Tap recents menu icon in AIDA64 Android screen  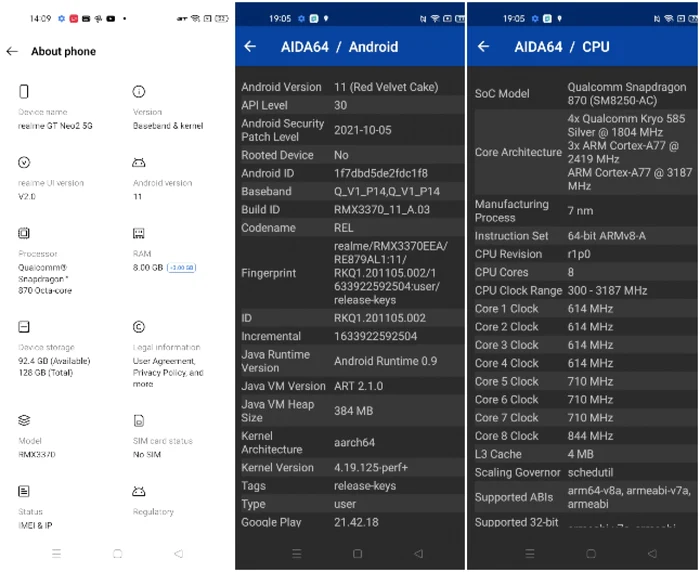pos(296,554)
